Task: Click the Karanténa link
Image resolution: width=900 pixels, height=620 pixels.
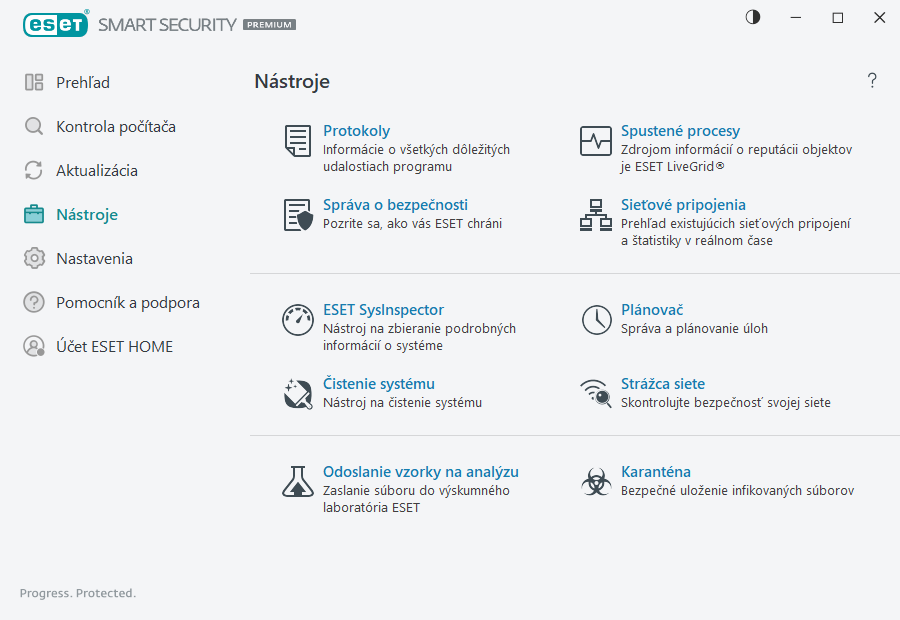Action: 655,472
